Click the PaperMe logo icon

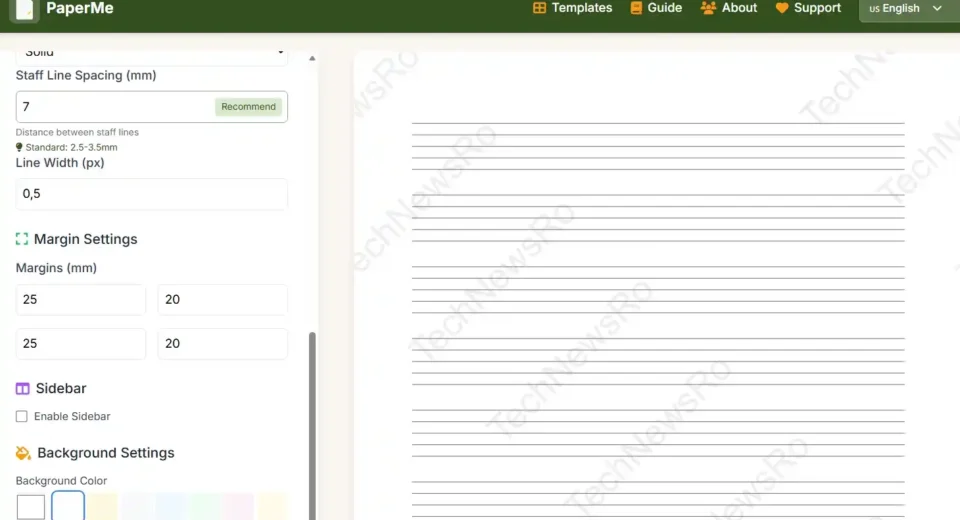[x=25, y=9]
